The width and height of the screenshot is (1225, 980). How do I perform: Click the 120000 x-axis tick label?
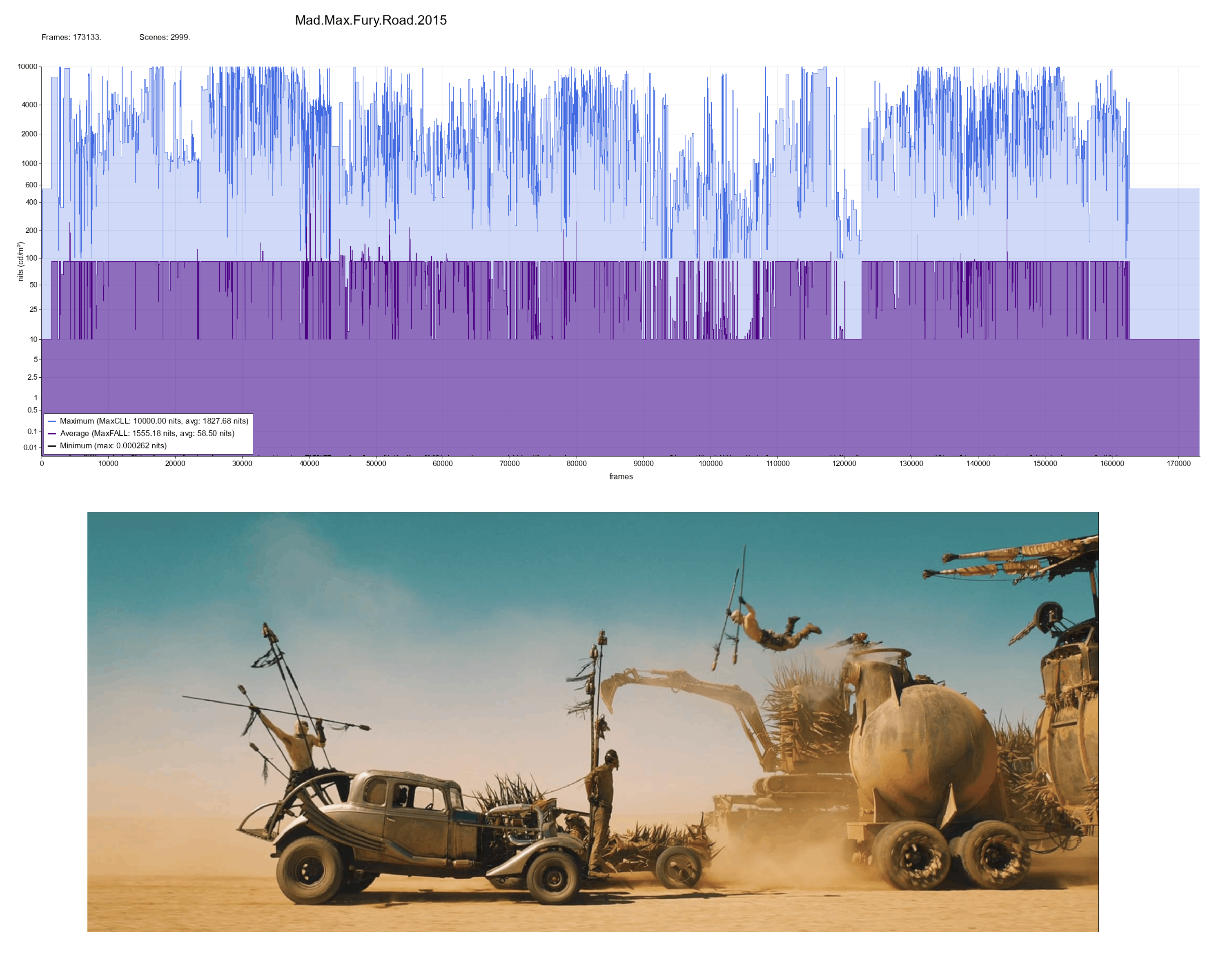click(x=844, y=463)
